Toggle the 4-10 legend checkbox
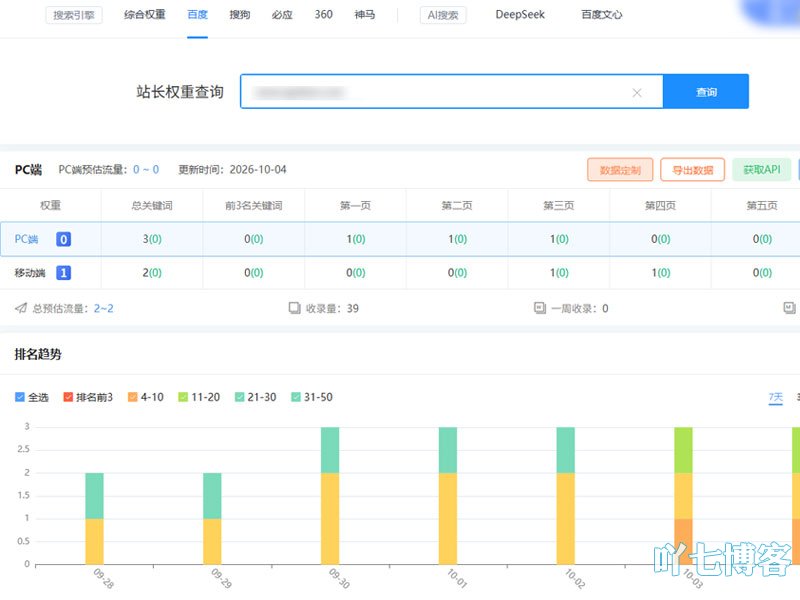800x600 pixels. coord(133,397)
